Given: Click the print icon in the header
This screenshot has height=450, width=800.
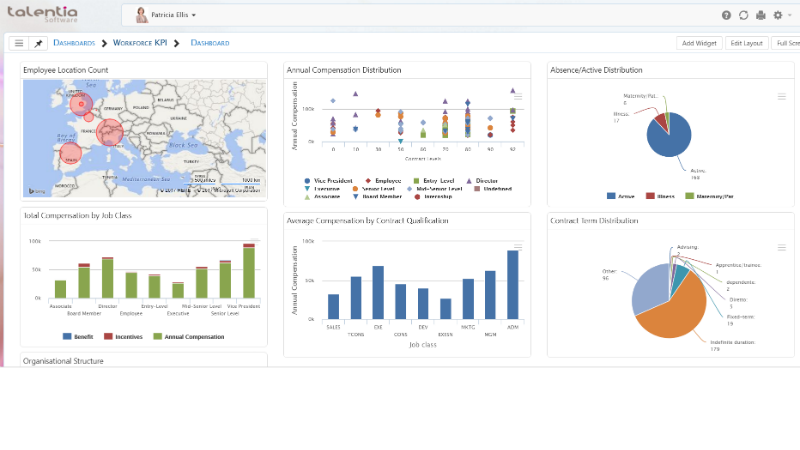Looking at the screenshot, I should click(761, 15).
